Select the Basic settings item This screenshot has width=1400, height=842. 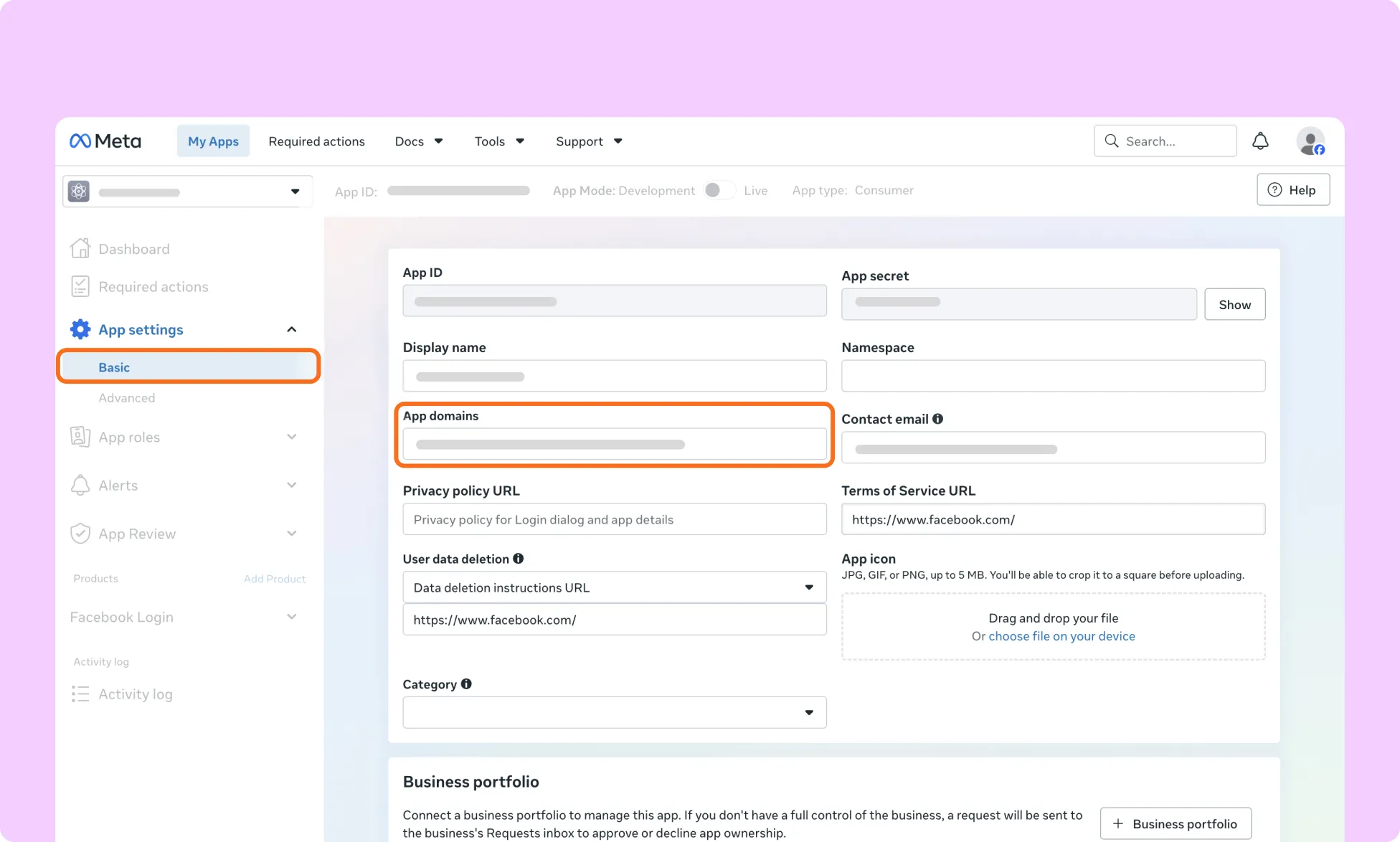(188, 366)
